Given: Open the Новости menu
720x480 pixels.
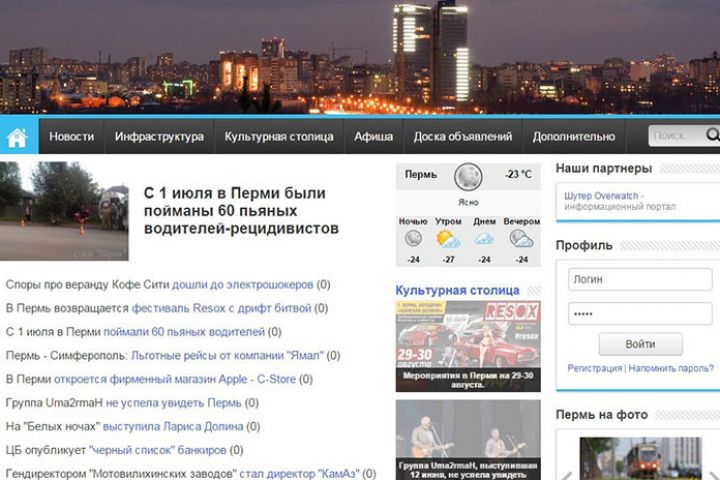Looking at the screenshot, I should (x=72, y=136).
